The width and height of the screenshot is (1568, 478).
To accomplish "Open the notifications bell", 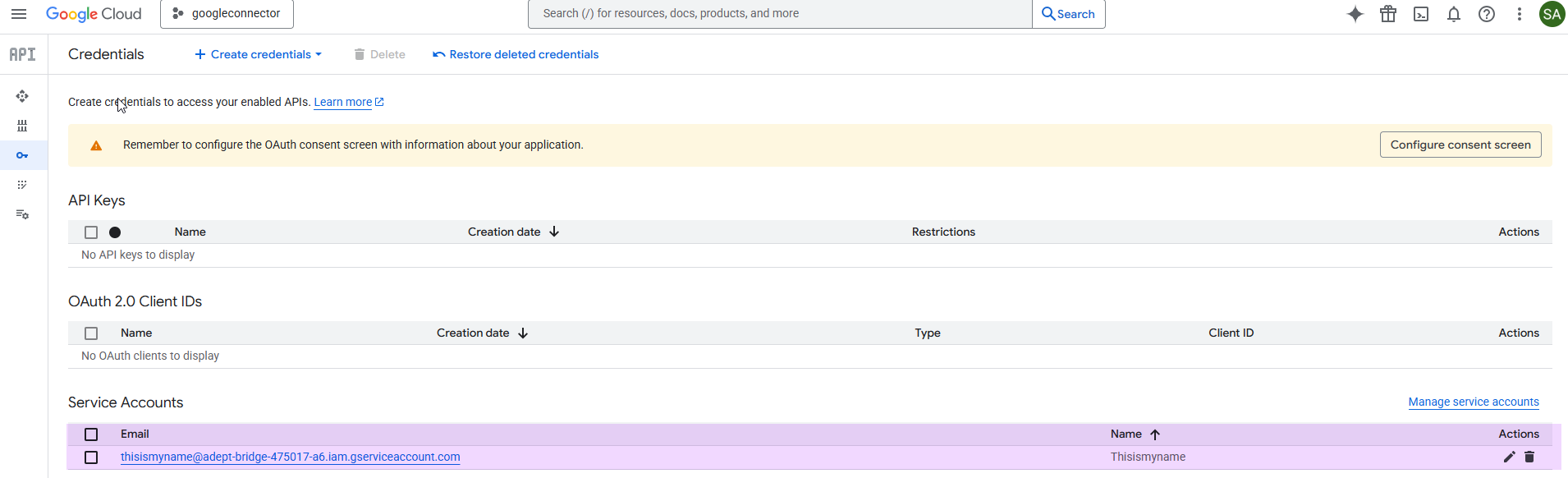I will click(x=1454, y=14).
